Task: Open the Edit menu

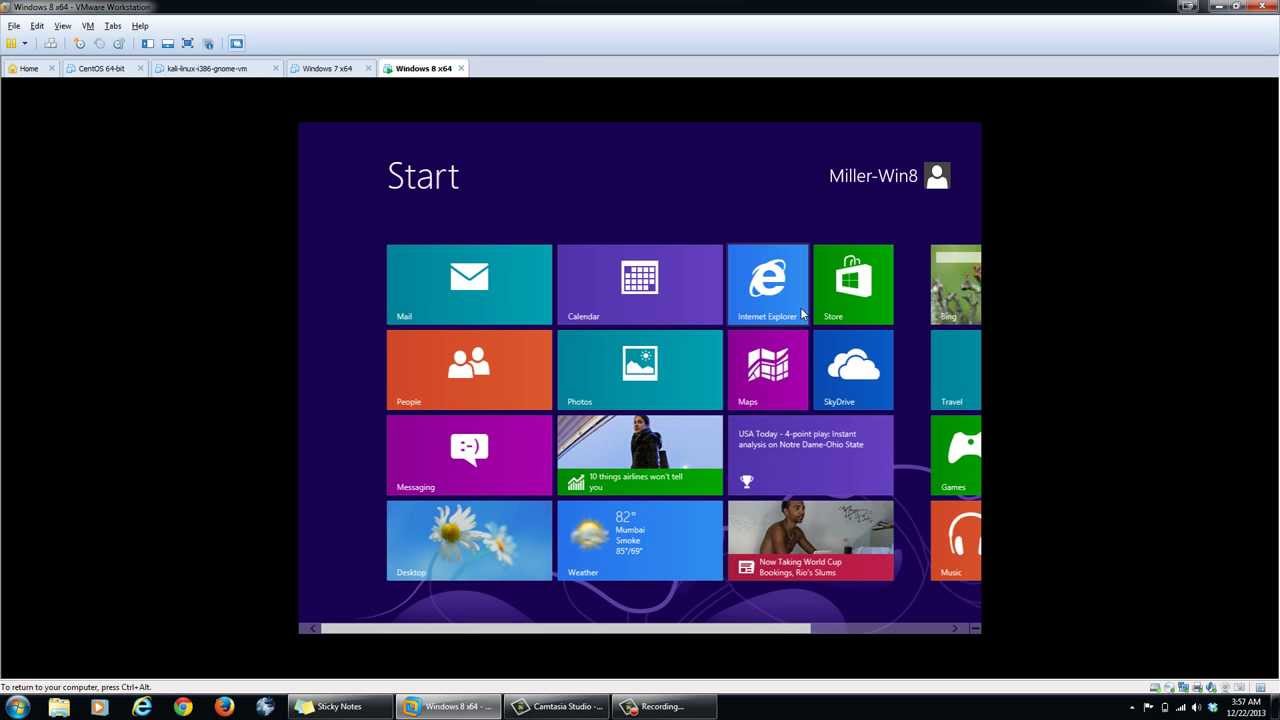Action: tap(37, 26)
